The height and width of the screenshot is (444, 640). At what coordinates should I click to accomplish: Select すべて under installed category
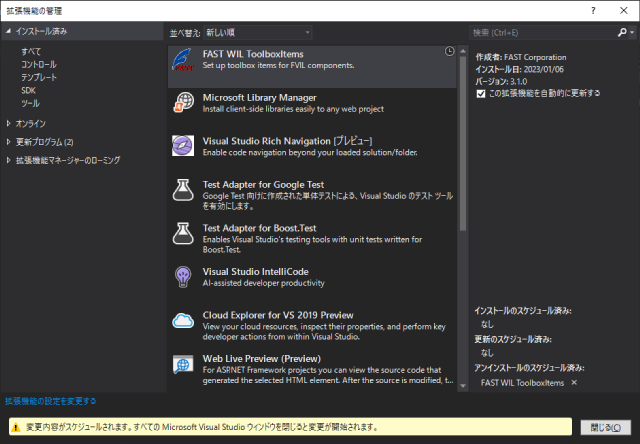pos(31,51)
